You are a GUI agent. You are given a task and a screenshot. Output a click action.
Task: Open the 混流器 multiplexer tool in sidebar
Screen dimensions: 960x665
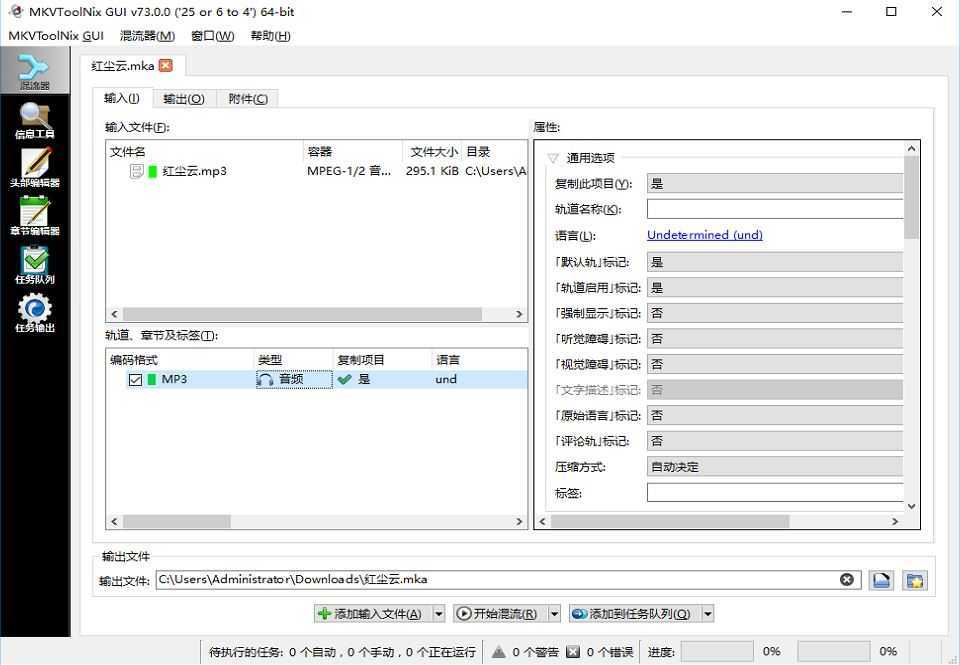pos(34,71)
